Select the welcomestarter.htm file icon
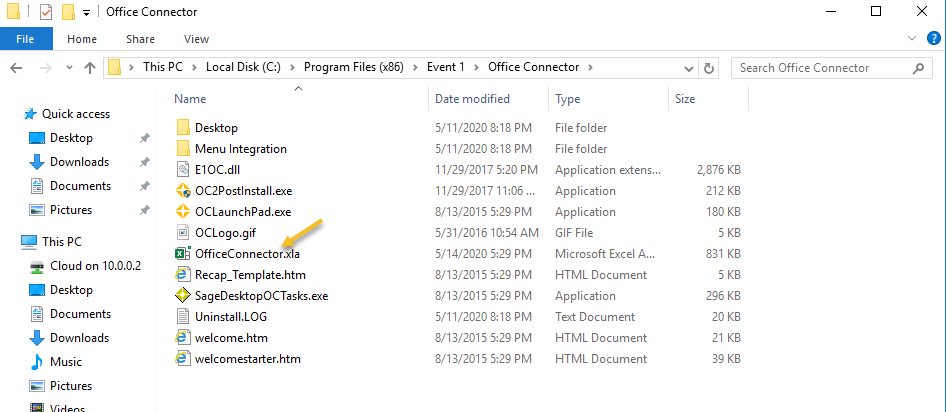946x412 pixels. tap(183, 359)
